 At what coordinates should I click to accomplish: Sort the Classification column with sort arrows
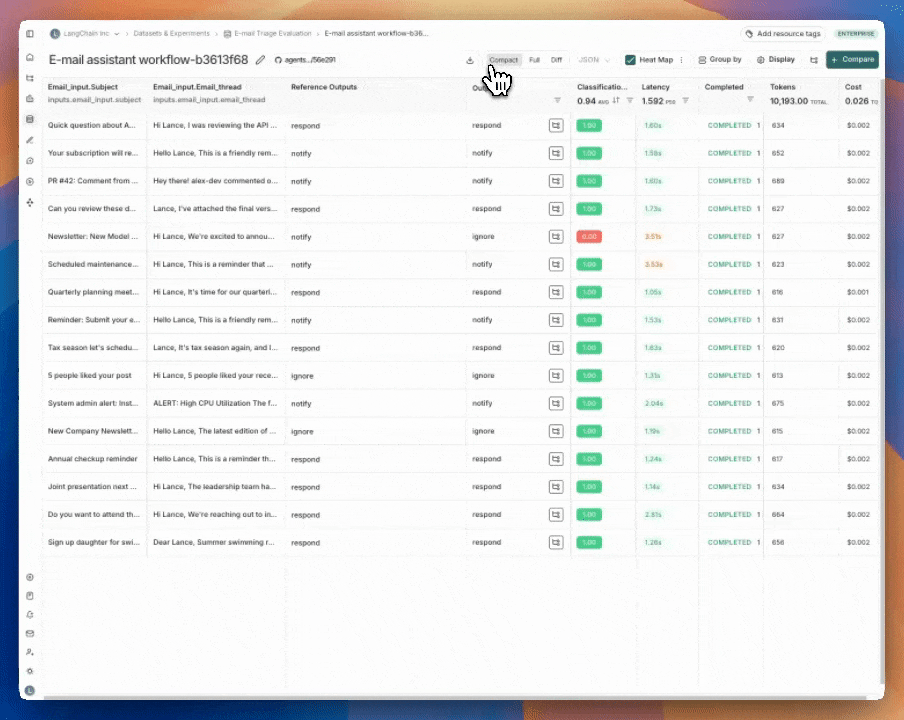pos(616,100)
